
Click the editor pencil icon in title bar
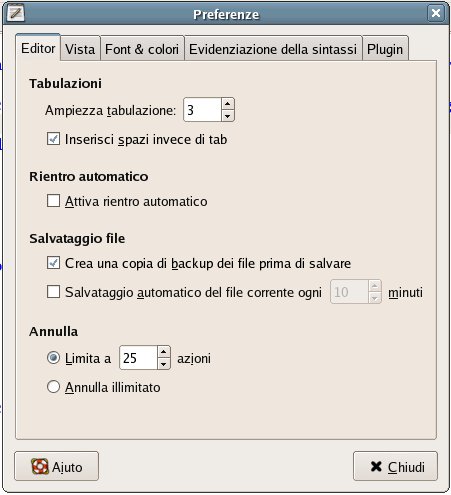(15, 13)
